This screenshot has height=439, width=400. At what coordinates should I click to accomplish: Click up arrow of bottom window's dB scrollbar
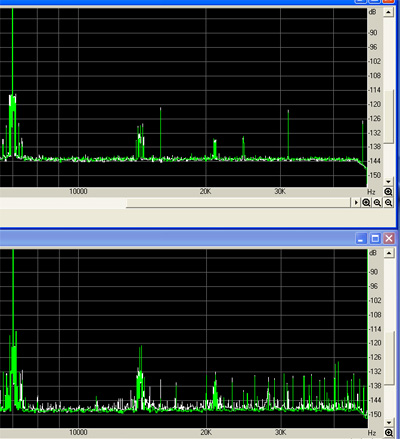point(389,253)
